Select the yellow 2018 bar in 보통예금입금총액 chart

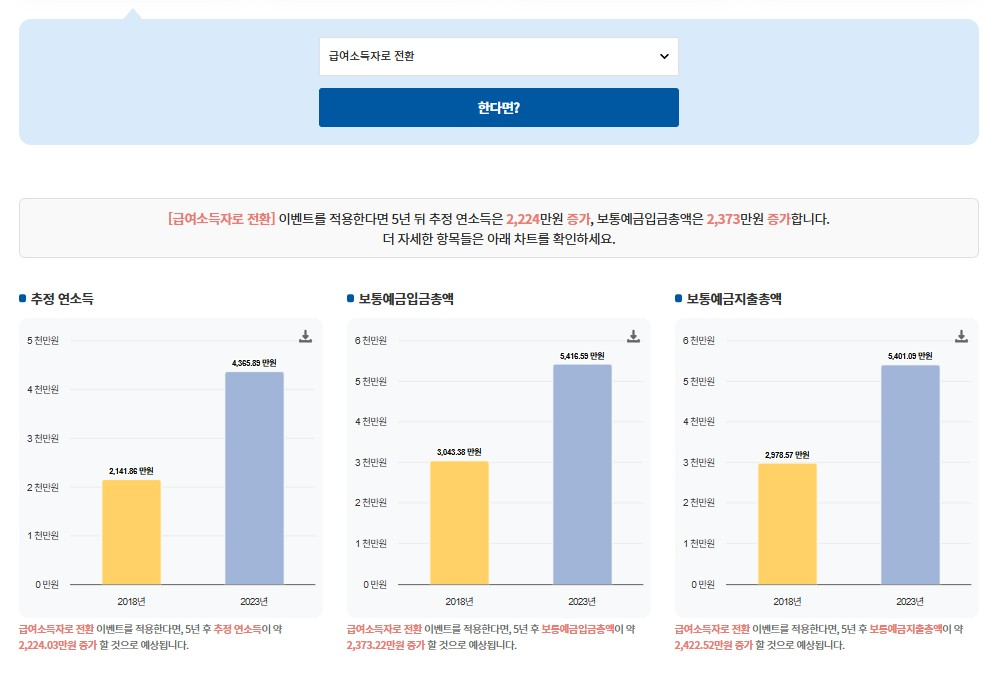point(459,522)
